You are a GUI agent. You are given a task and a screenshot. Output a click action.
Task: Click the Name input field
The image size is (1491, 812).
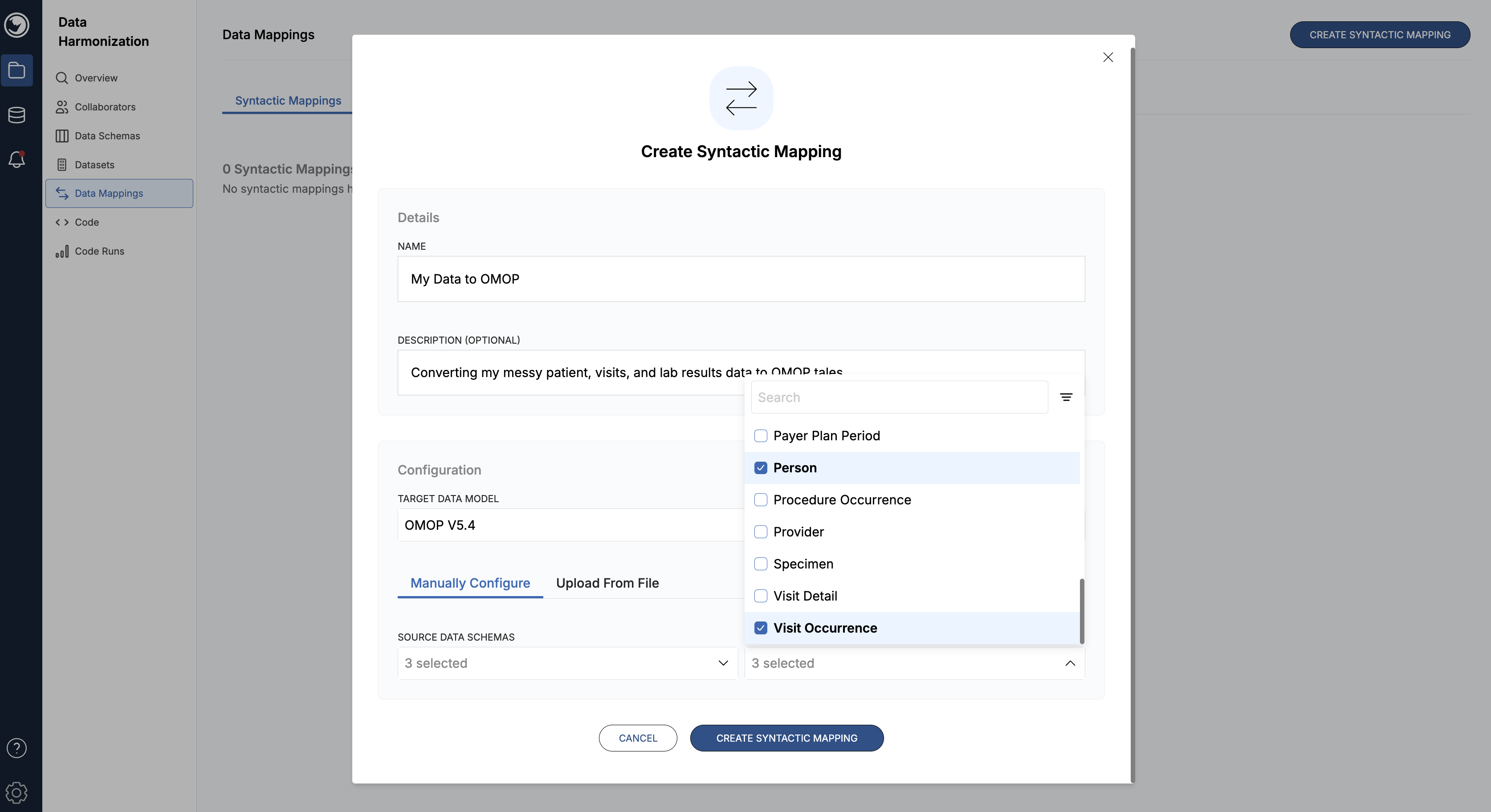pyautogui.click(x=741, y=279)
